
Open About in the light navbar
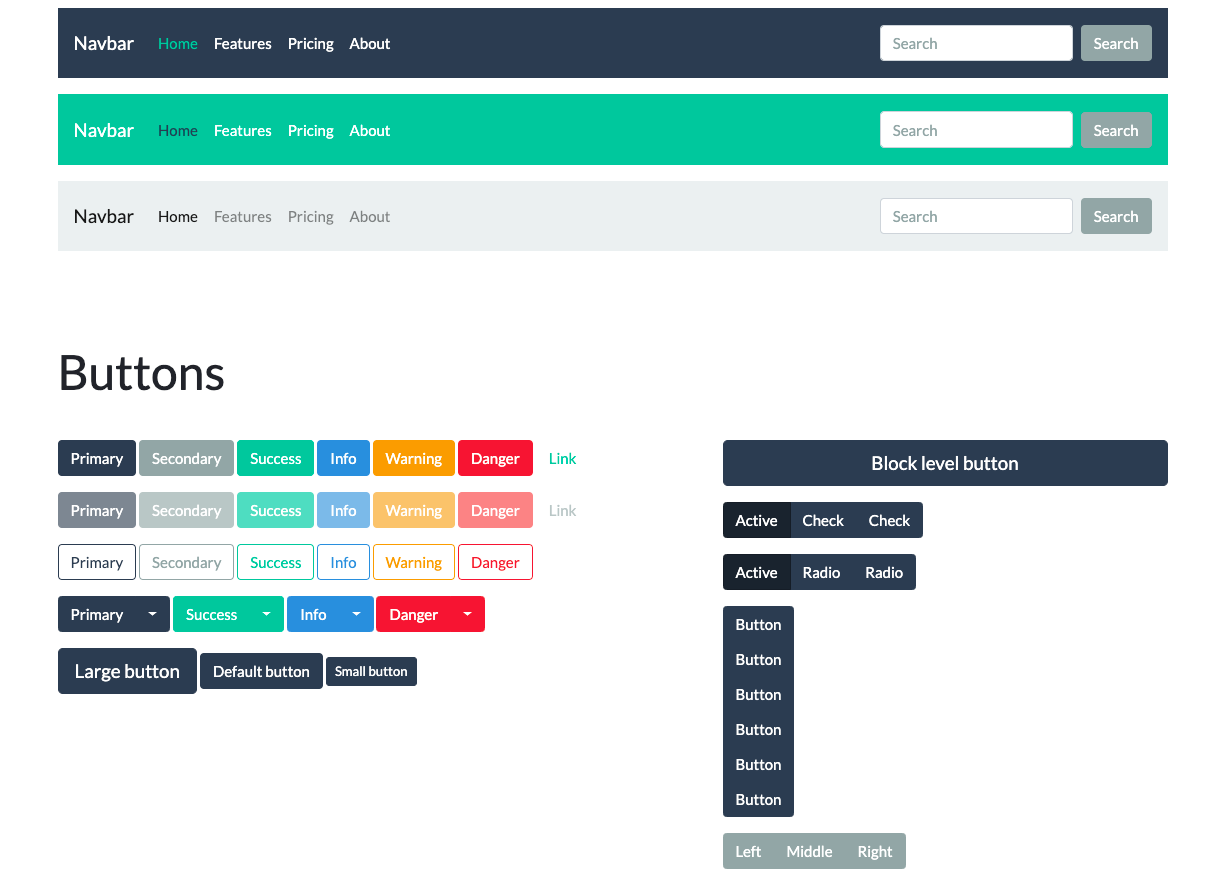click(370, 216)
